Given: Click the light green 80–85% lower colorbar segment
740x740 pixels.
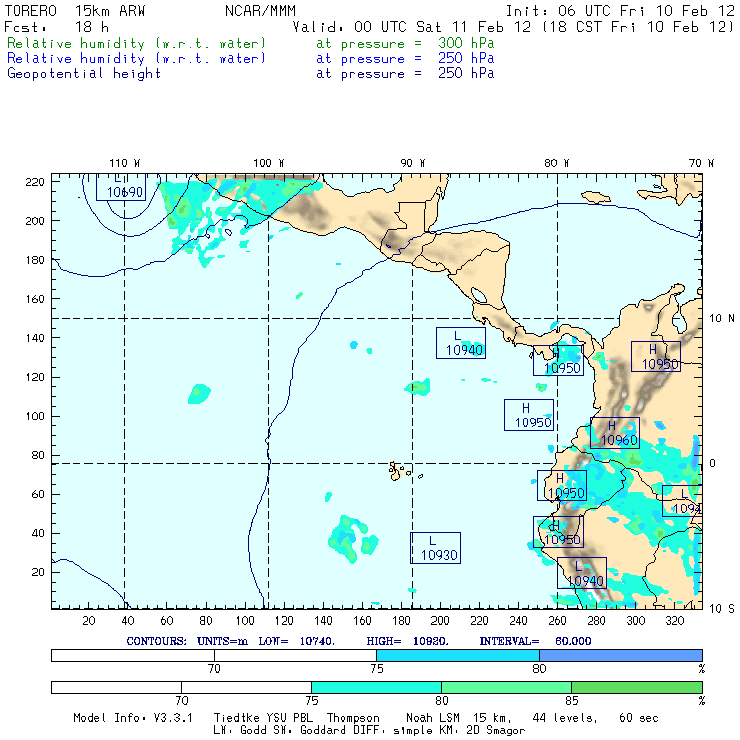Looking at the screenshot, I should point(506,687).
